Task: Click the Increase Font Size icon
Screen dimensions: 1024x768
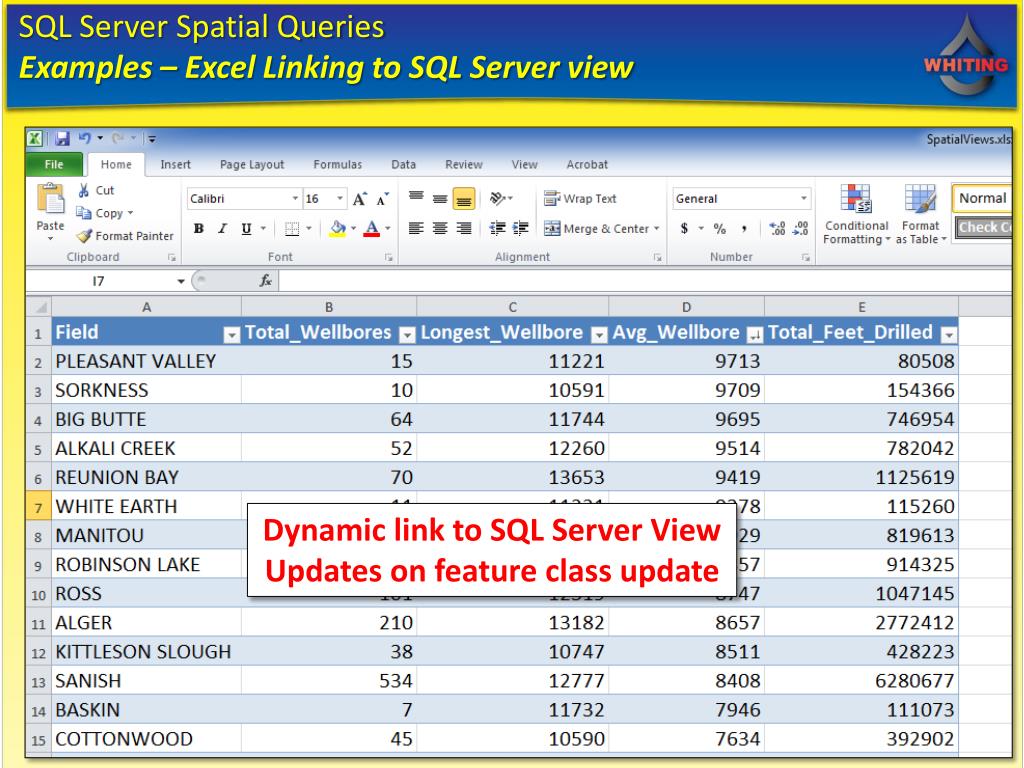Action: [359, 199]
